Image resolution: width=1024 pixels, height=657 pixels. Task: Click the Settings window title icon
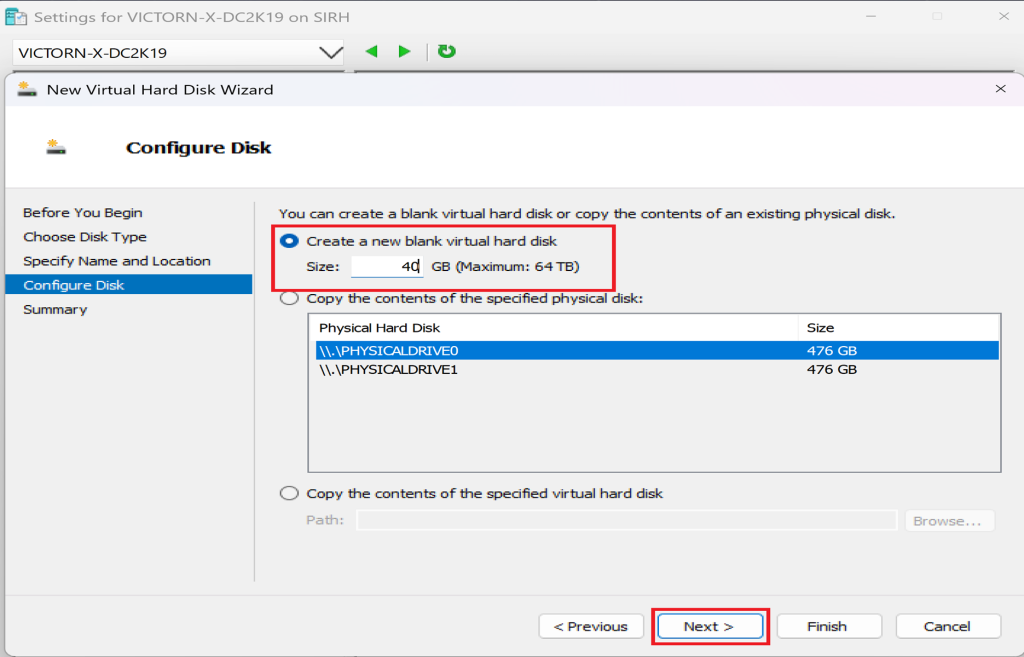pos(17,17)
